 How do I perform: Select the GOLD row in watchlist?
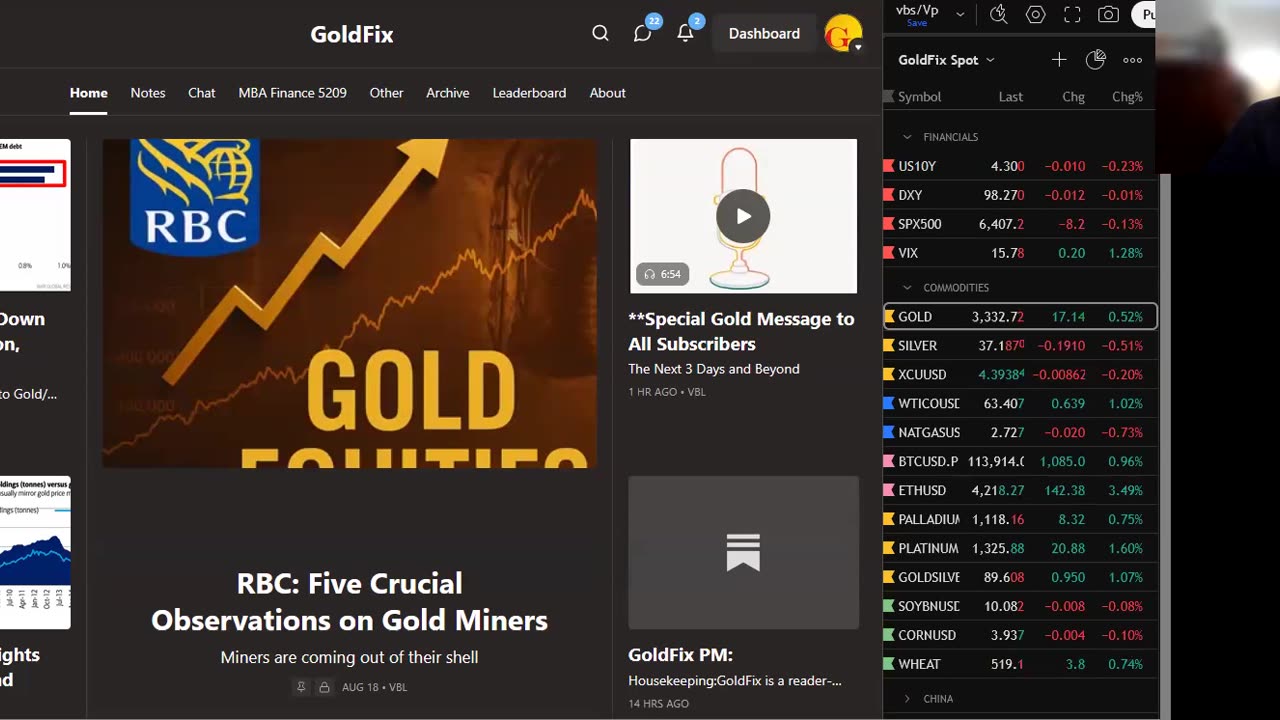pyautogui.click(x=1020, y=317)
